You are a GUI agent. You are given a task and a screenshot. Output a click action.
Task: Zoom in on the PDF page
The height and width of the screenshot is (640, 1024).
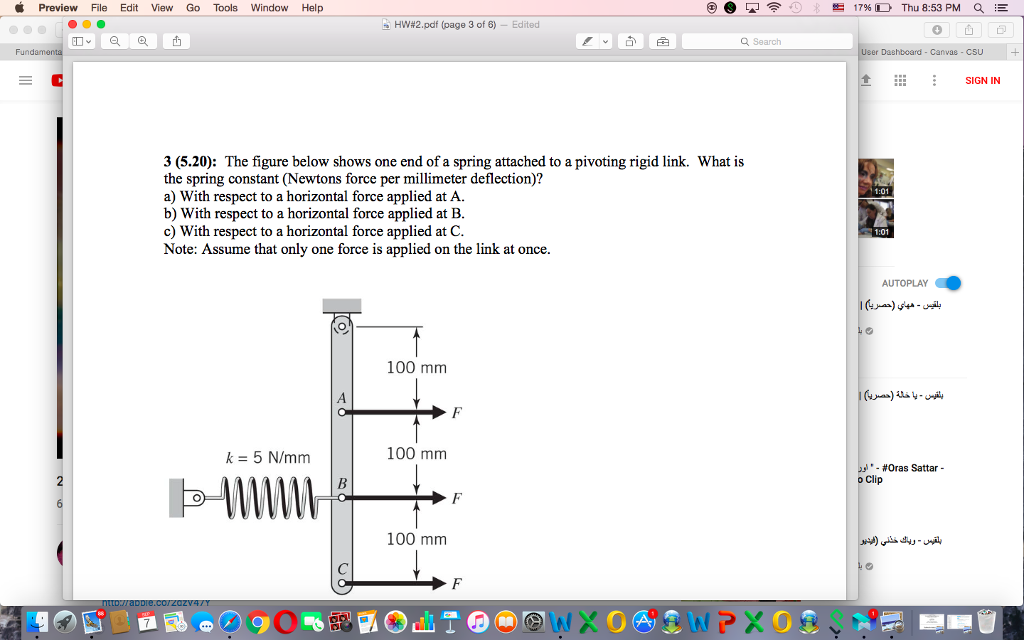142,41
